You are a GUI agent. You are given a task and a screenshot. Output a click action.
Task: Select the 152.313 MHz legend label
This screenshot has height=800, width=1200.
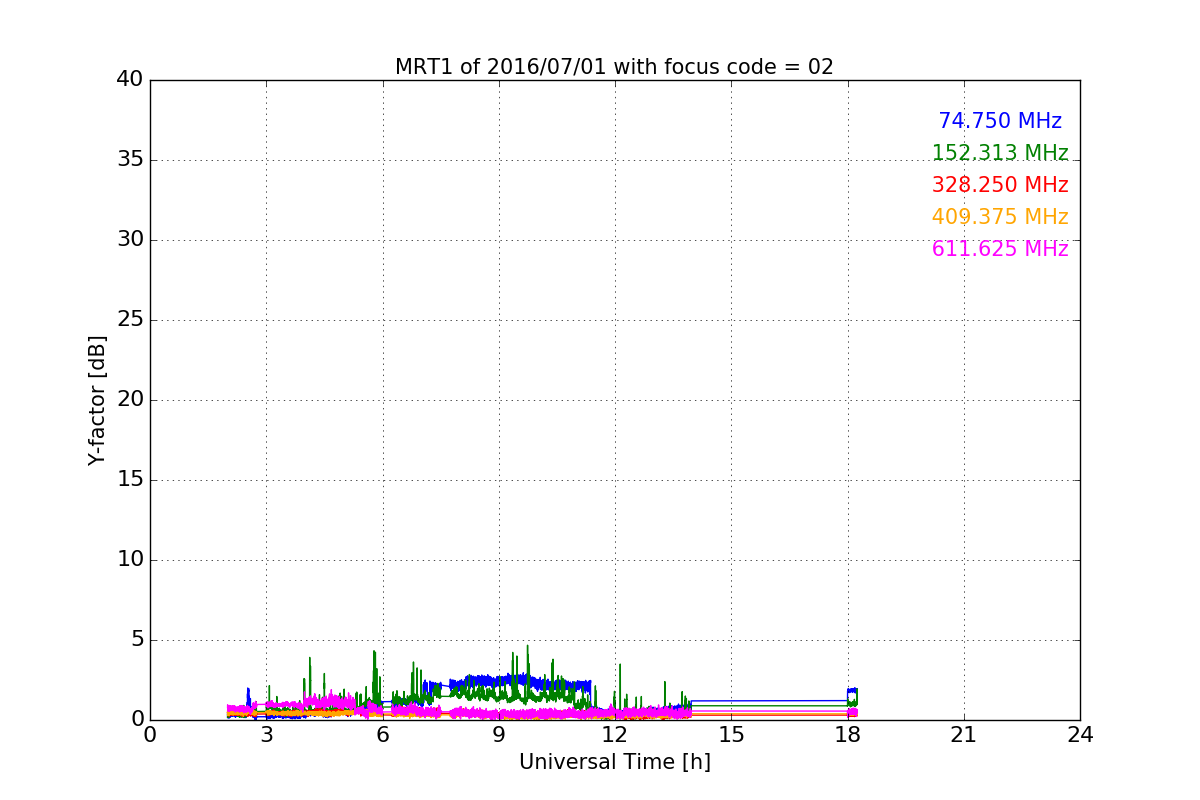click(1000, 153)
